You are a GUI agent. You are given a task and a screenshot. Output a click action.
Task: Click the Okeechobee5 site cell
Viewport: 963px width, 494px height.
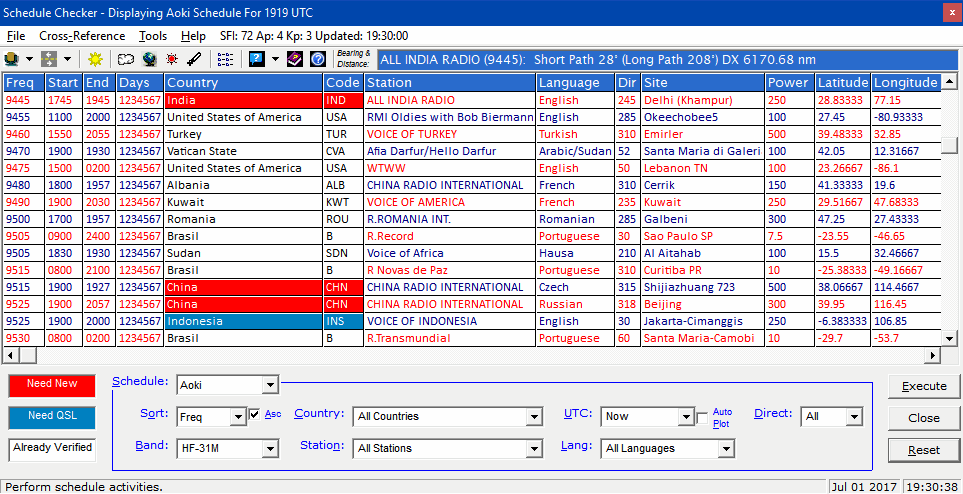coord(703,117)
